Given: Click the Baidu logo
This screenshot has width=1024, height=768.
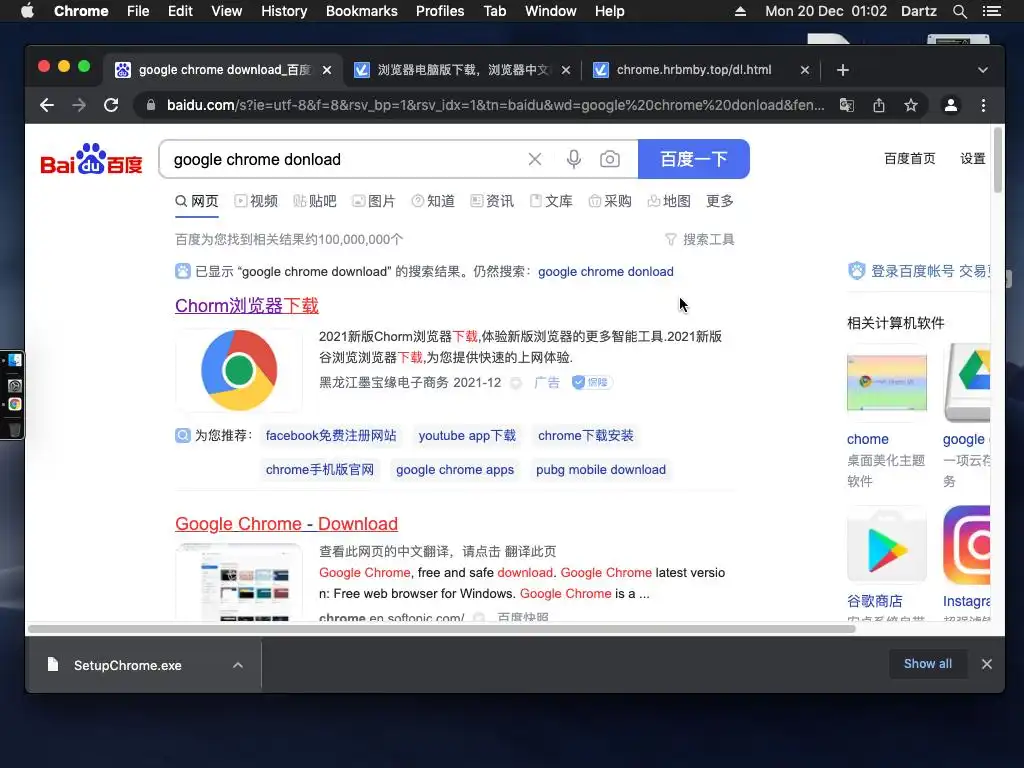Looking at the screenshot, I should pos(91,159).
